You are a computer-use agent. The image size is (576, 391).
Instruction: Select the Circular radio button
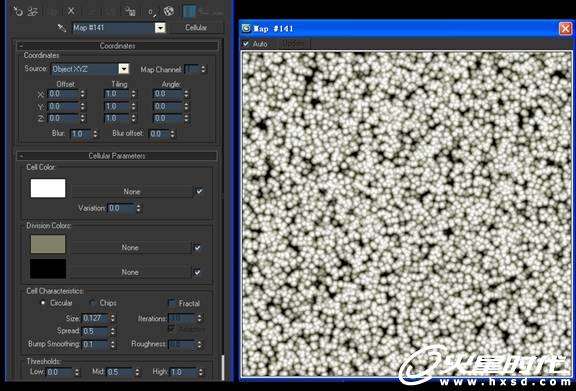tap(43, 303)
